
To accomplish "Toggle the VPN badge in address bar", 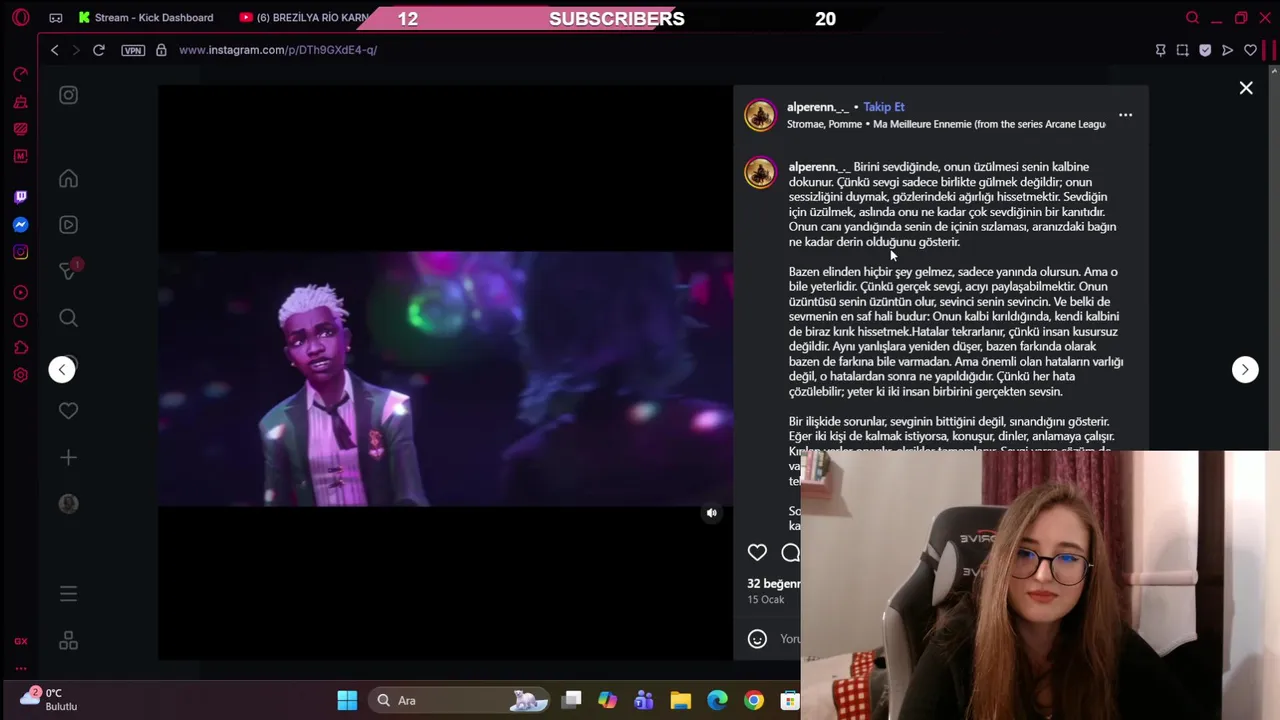I will [133, 50].
